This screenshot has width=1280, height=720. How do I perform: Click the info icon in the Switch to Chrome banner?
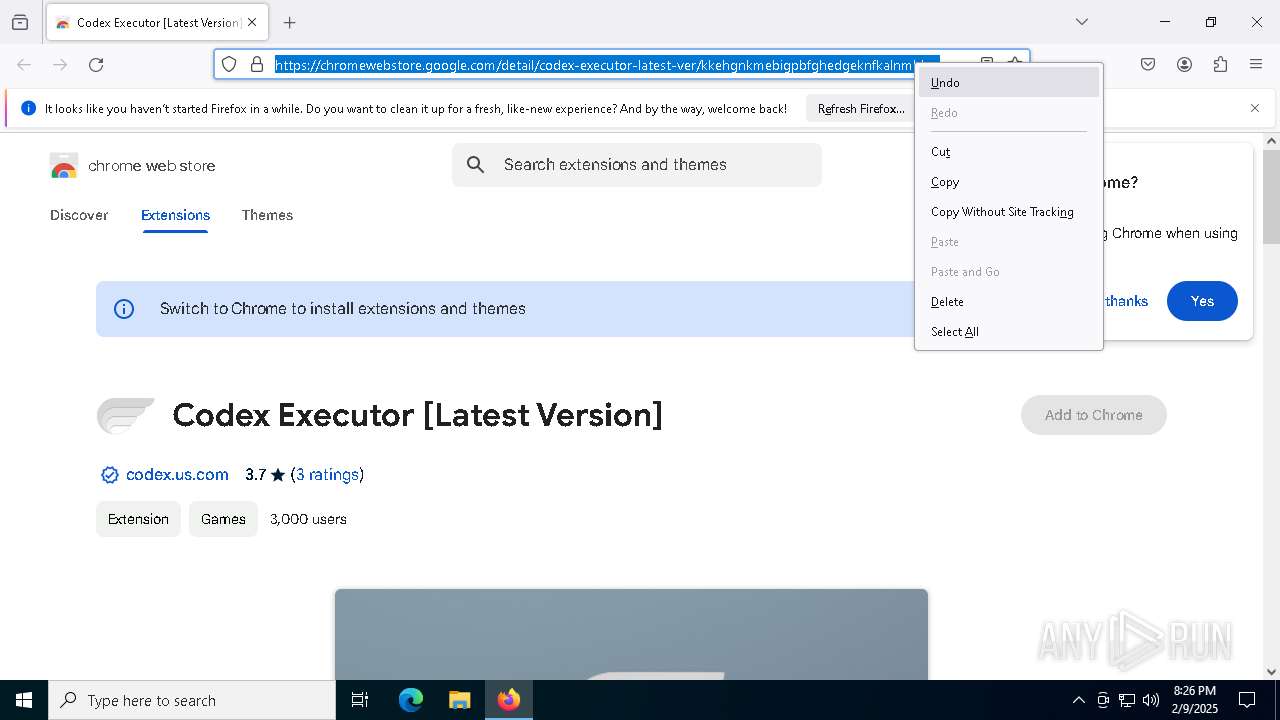tap(124, 309)
